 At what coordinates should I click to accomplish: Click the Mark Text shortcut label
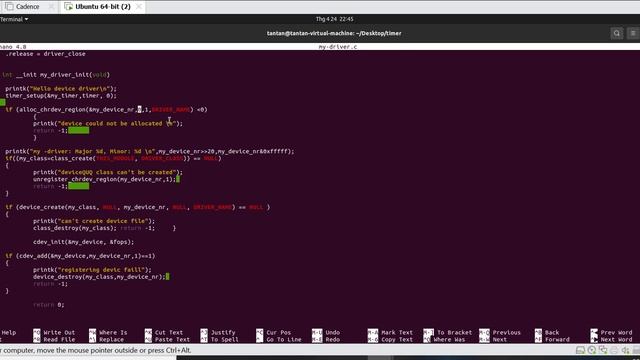click(397, 333)
